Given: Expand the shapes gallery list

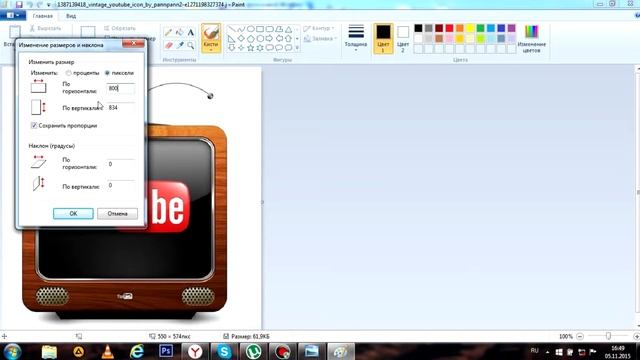Looking at the screenshot, I should pyautogui.click(x=297, y=48).
